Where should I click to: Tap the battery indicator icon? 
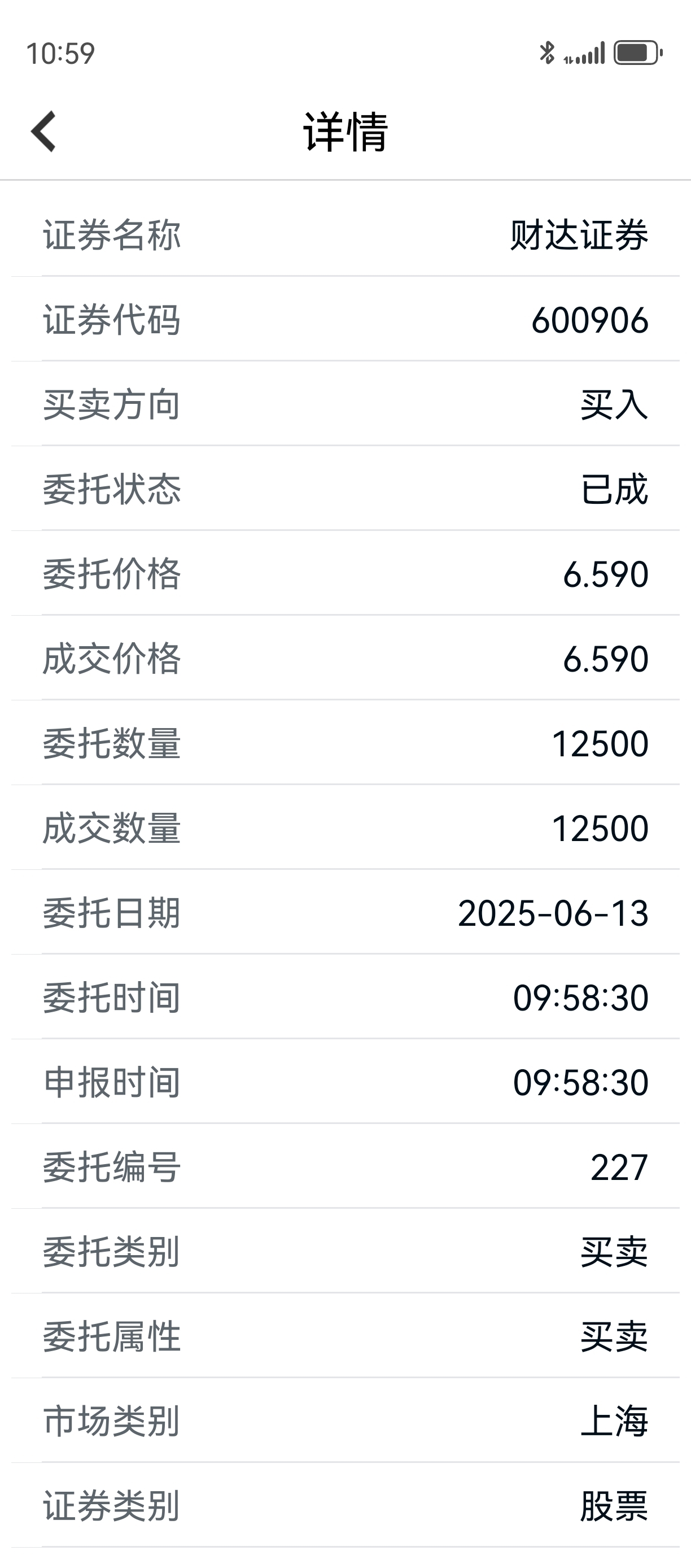[638, 53]
